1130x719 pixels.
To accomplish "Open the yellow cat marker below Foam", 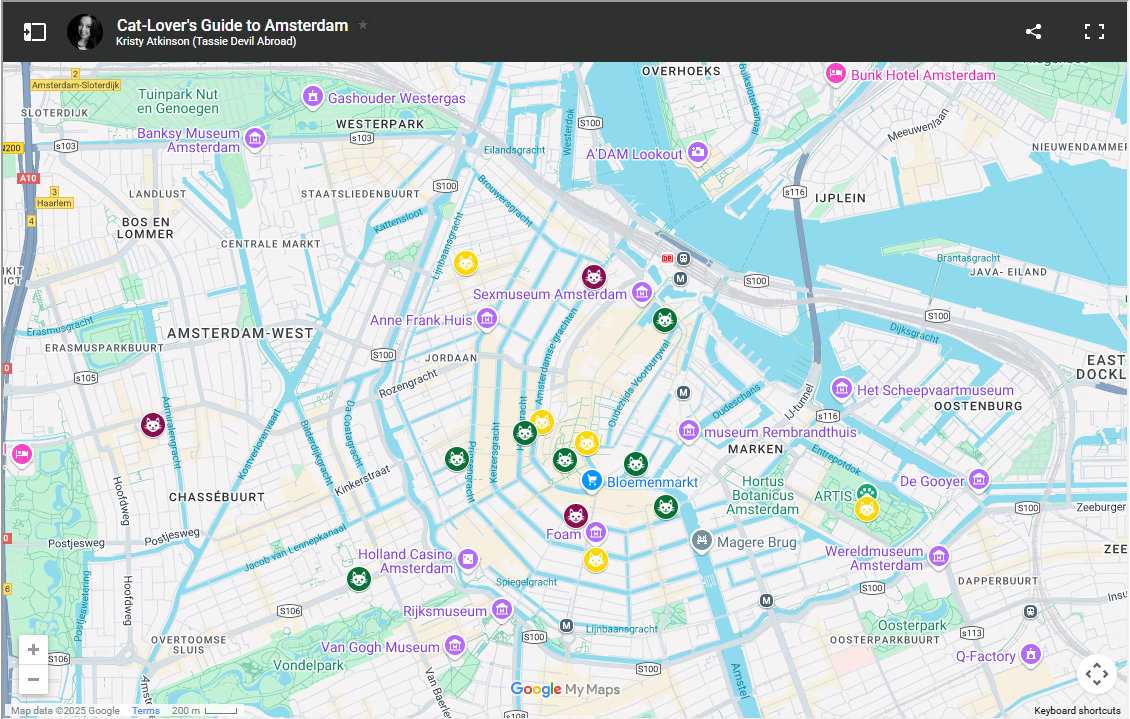I will (596, 560).
